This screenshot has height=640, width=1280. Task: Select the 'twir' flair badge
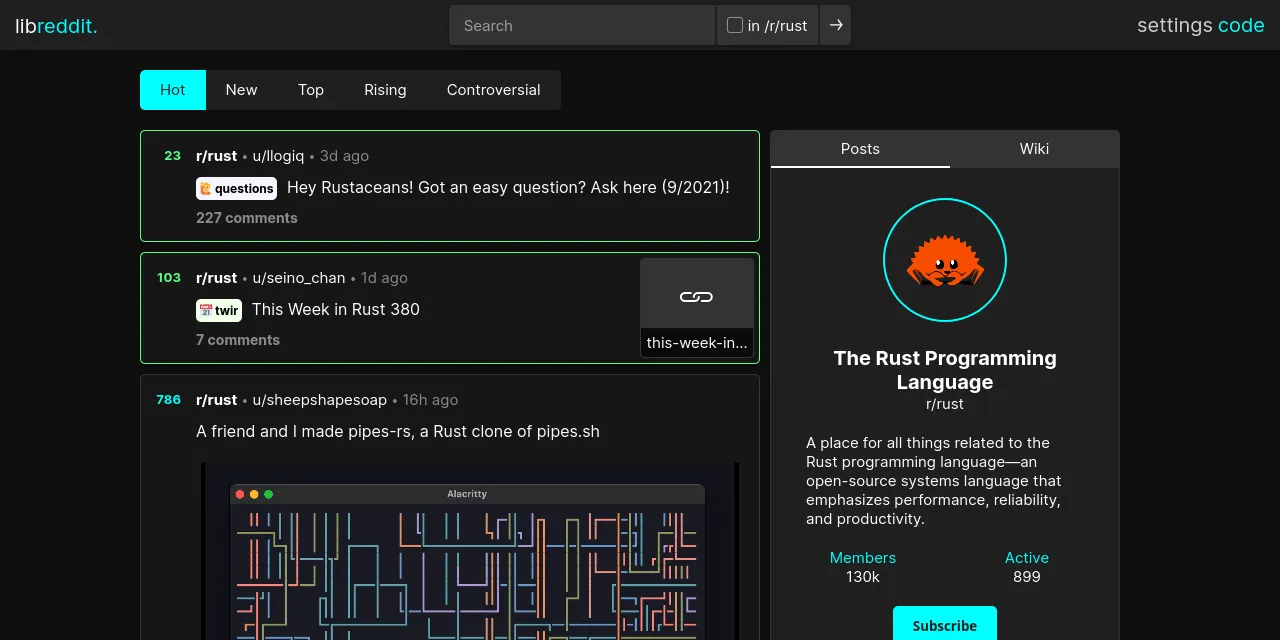pyautogui.click(x=218, y=310)
